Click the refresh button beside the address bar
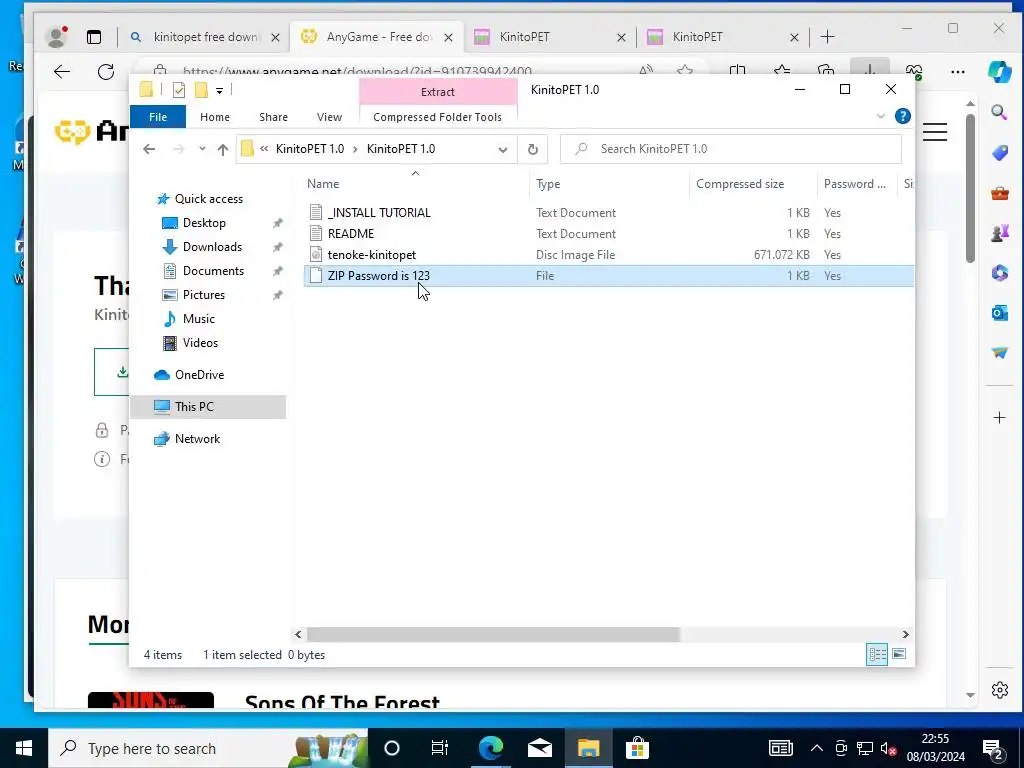Image resolution: width=1024 pixels, height=768 pixels. [x=533, y=149]
